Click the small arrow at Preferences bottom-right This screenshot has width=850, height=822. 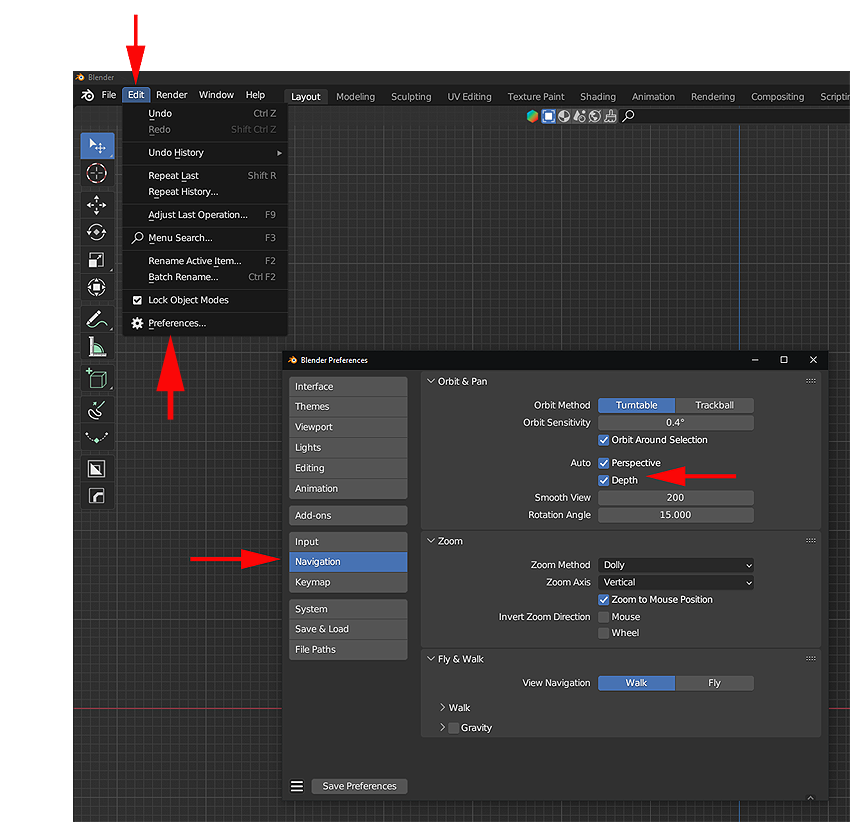pyautogui.click(x=810, y=798)
